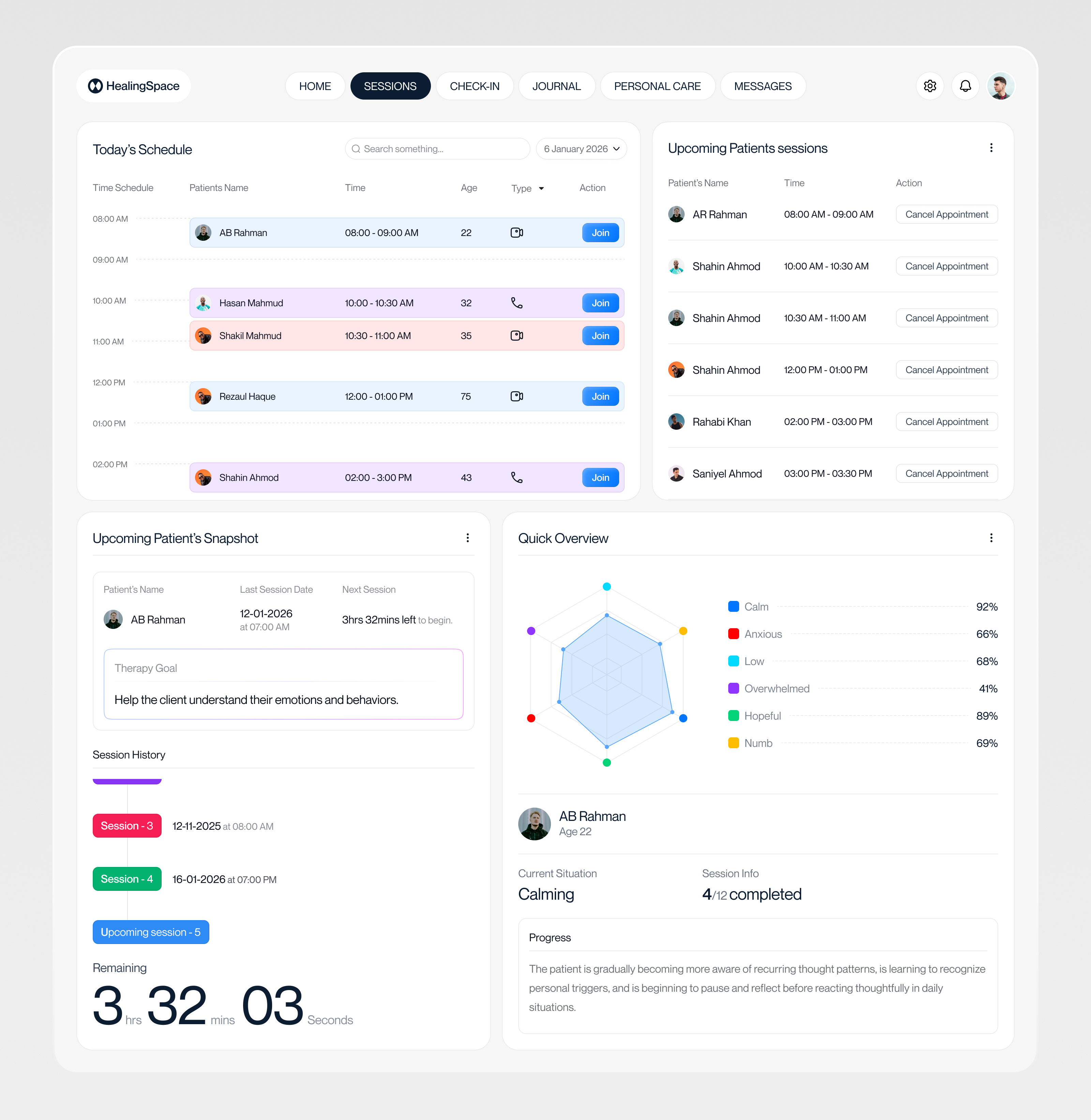This screenshot has height=1120, width=1091.
Task: Cancel Rahabi Khan's appointment
Action: click(x=946, y=421)
